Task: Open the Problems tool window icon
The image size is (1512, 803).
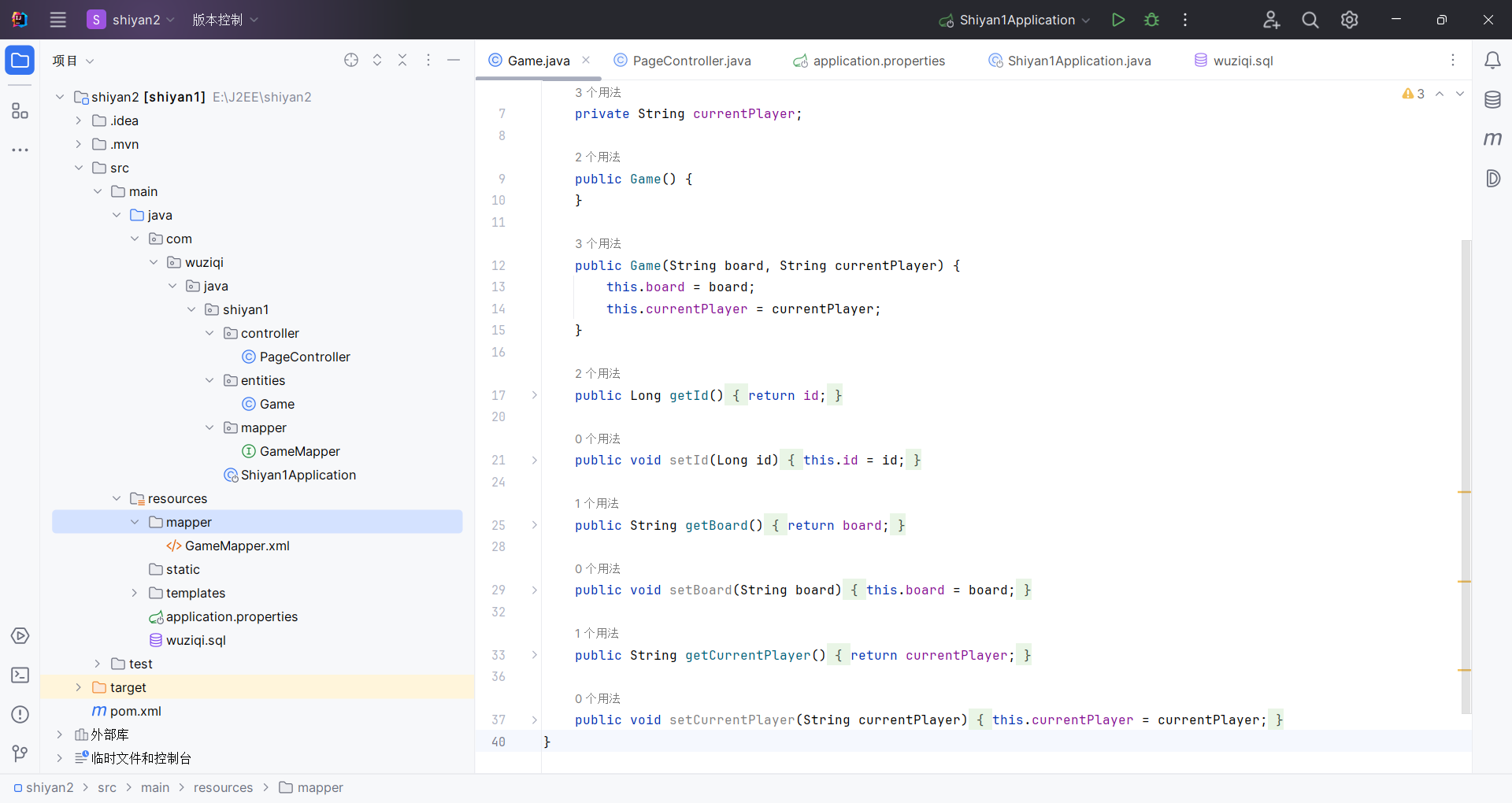Action: click(x=20, y=714)
